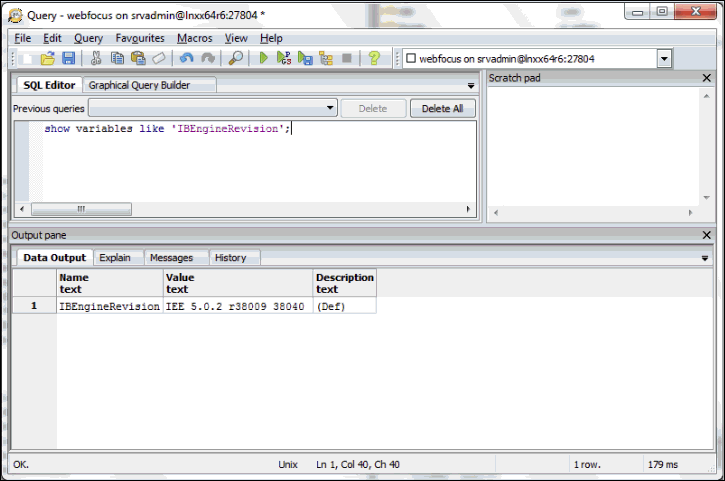Expand the Previous queries combo box

pyautogui.click(x=330, y=108)
